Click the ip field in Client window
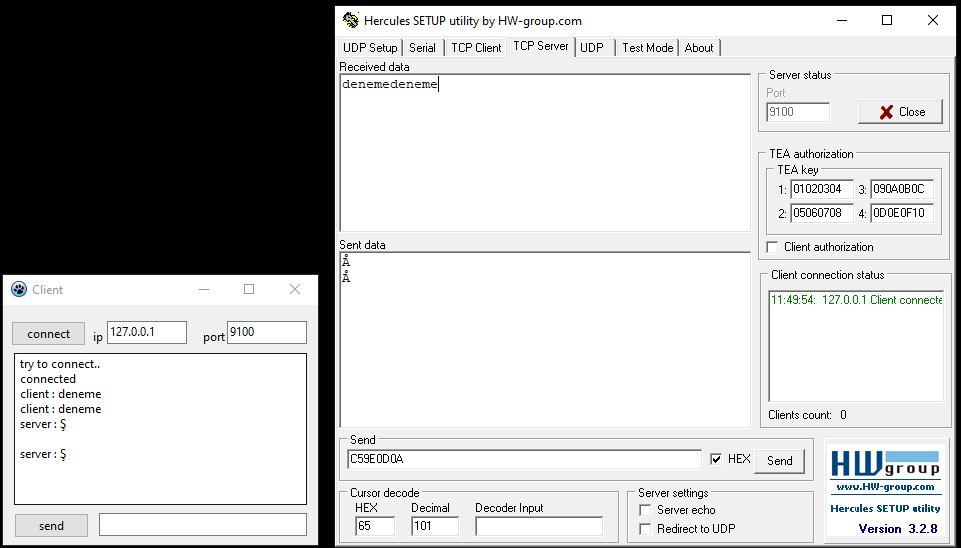 point(147,332)
